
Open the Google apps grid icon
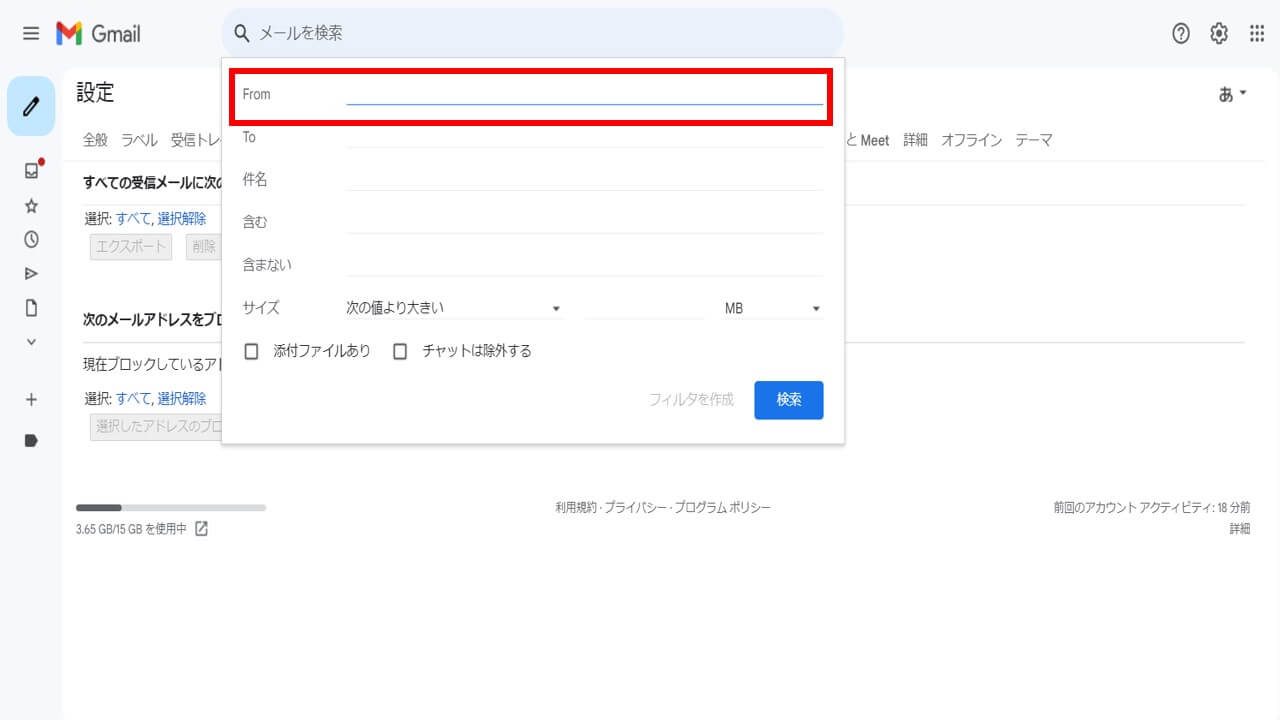point(1257,34)
